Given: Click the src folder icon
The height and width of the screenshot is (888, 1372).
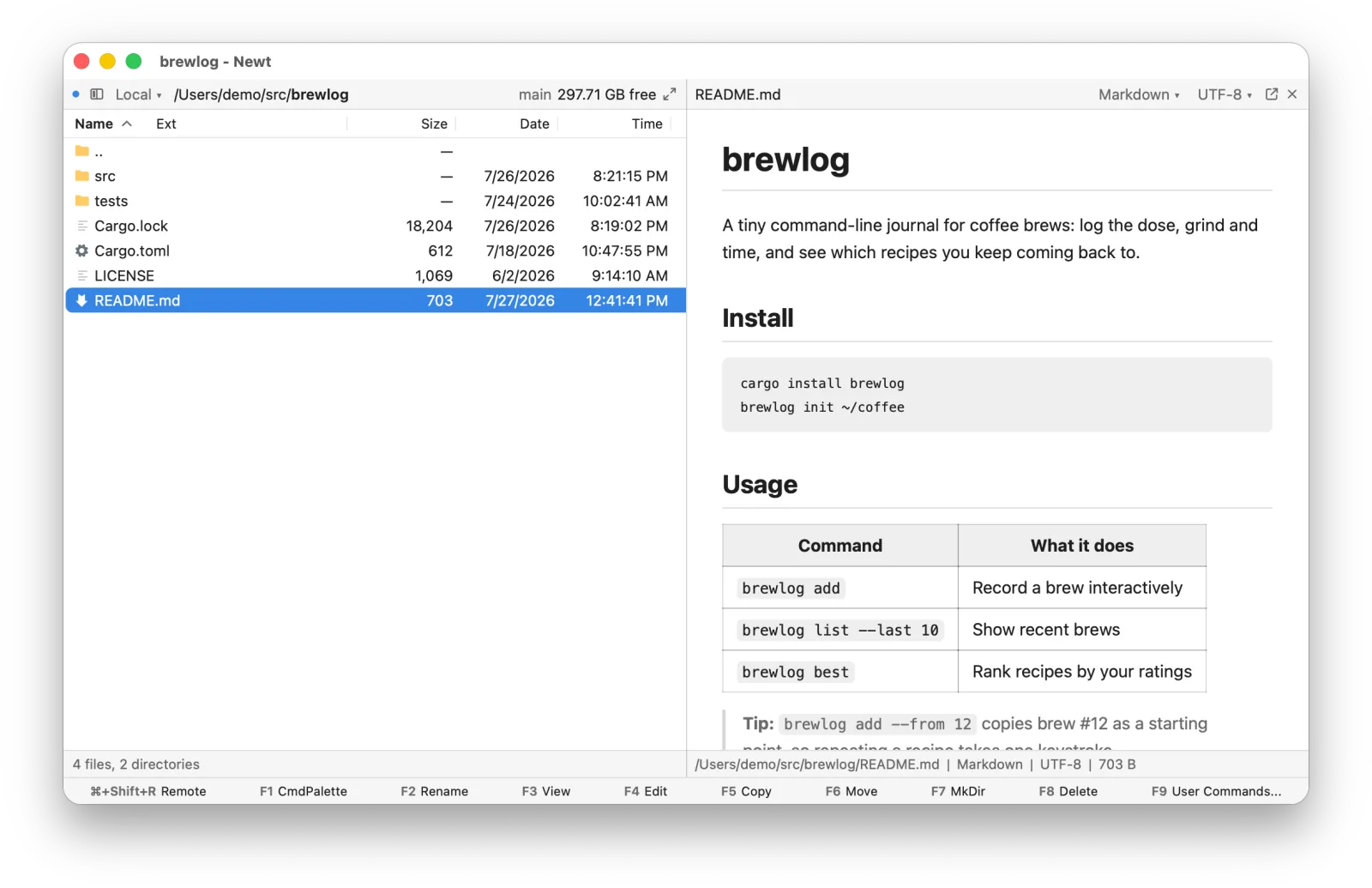Looking at the screenshot, I should [x=82, y=176].
